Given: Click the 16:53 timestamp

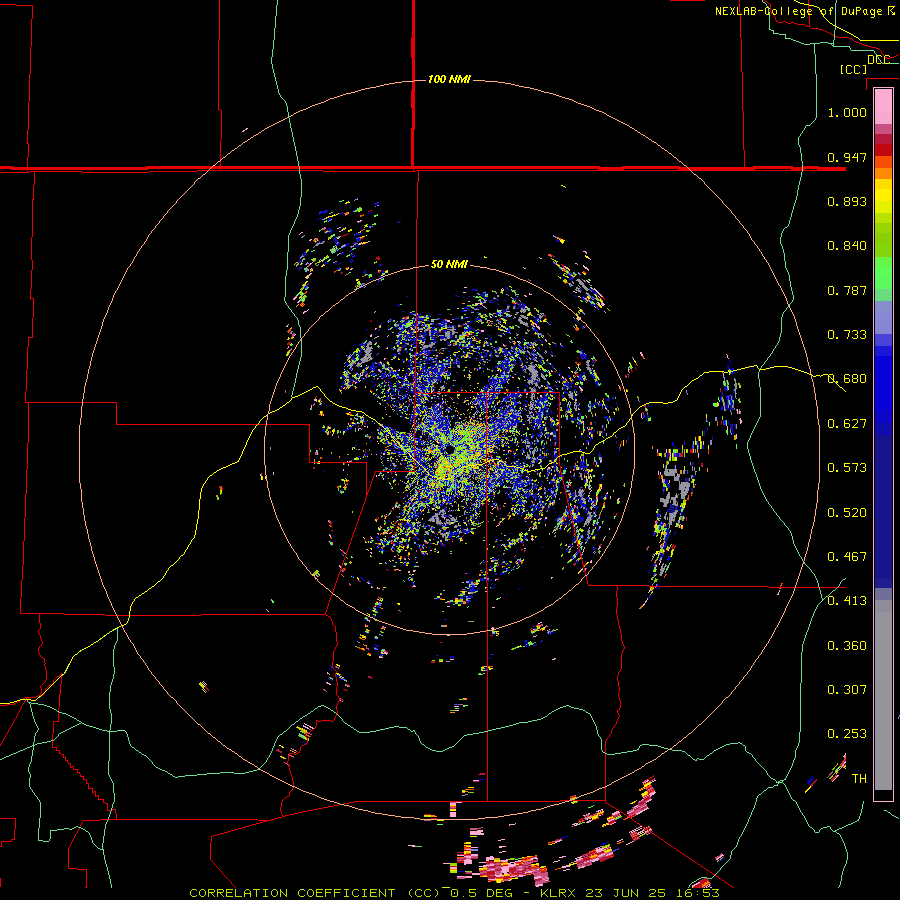Looking at the screenshot, I should pyautogui.click(x=697, y=893).
